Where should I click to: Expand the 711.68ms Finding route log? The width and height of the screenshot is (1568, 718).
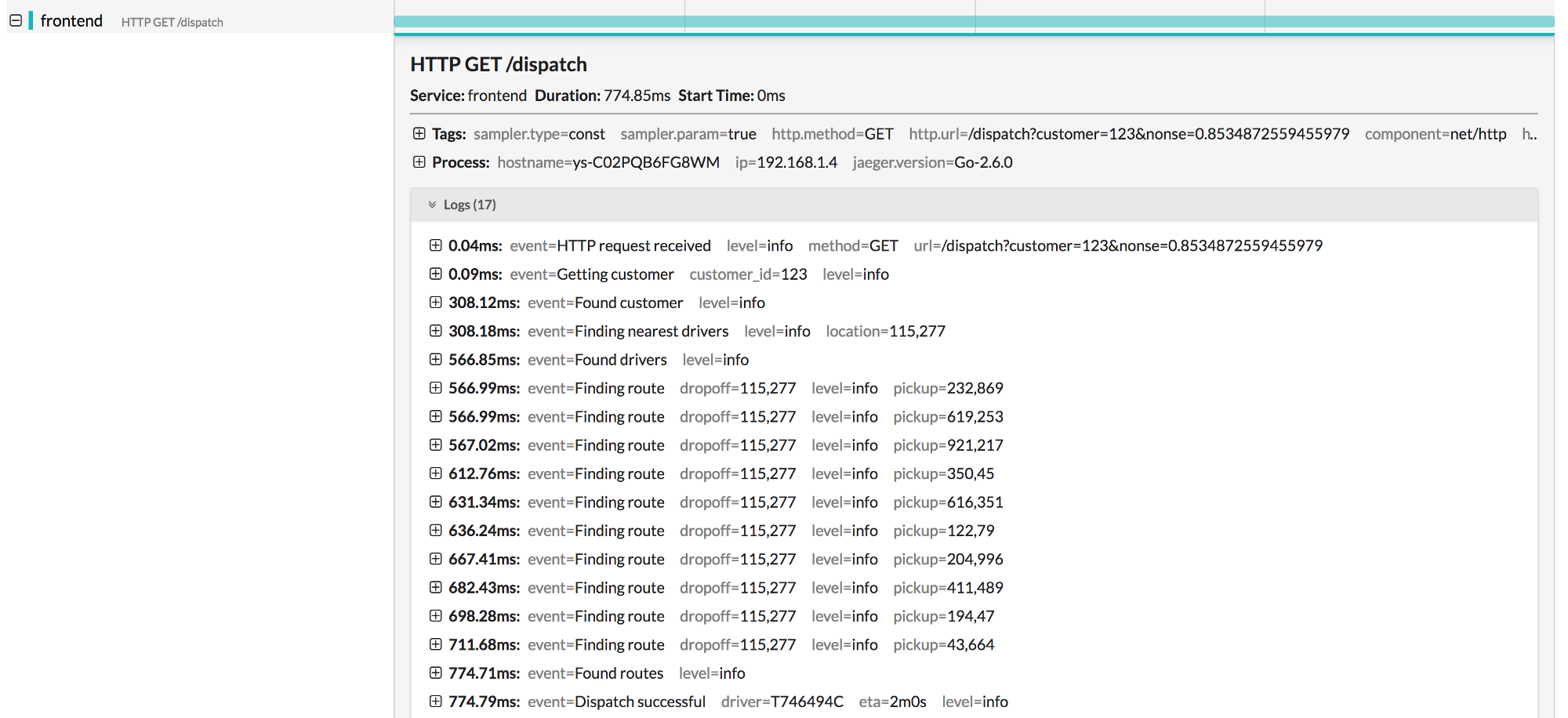pos(436,644)
